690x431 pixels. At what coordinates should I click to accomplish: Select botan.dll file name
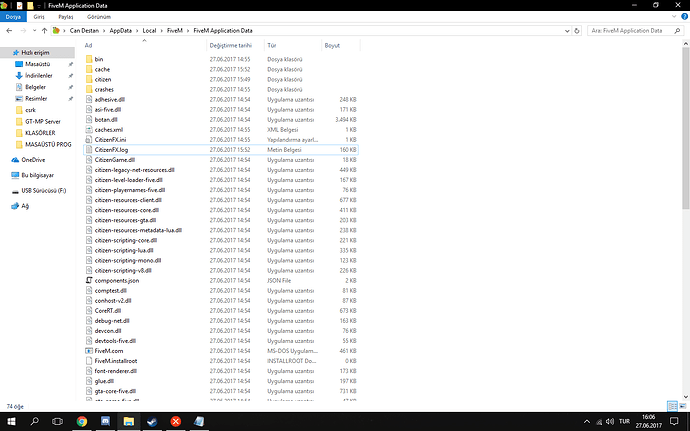click(106, 120)
